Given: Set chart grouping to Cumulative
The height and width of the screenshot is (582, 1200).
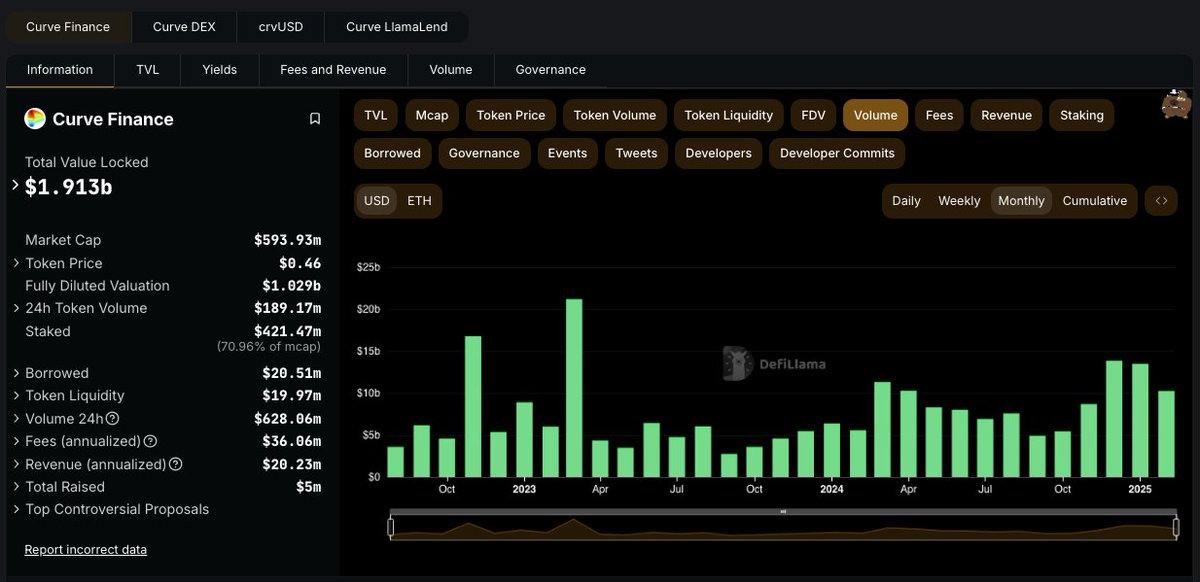Looking at the screenshot, I should point(1095,201).
